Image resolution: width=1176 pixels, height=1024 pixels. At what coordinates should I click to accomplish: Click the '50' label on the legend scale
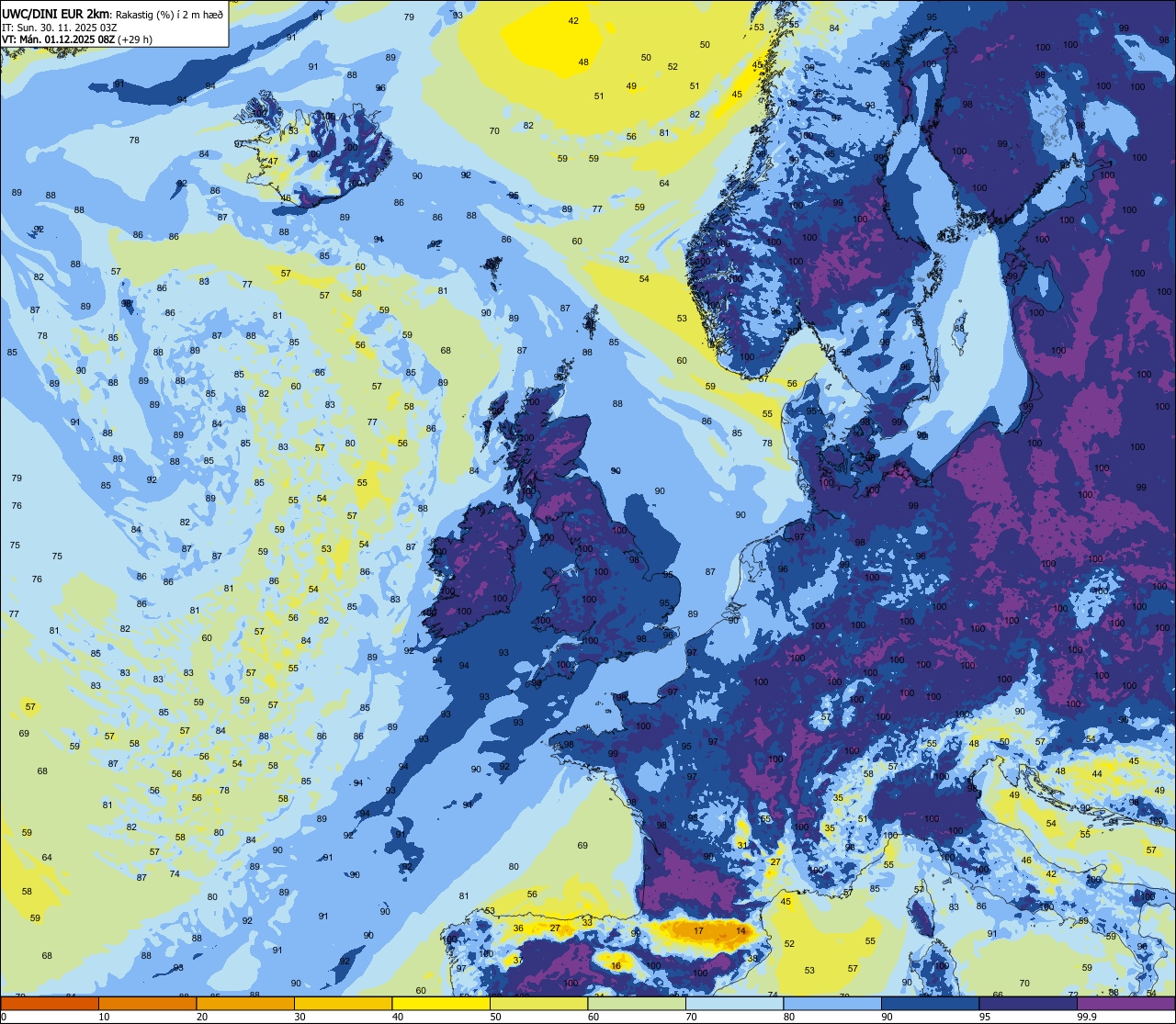tap(496, 1017)
